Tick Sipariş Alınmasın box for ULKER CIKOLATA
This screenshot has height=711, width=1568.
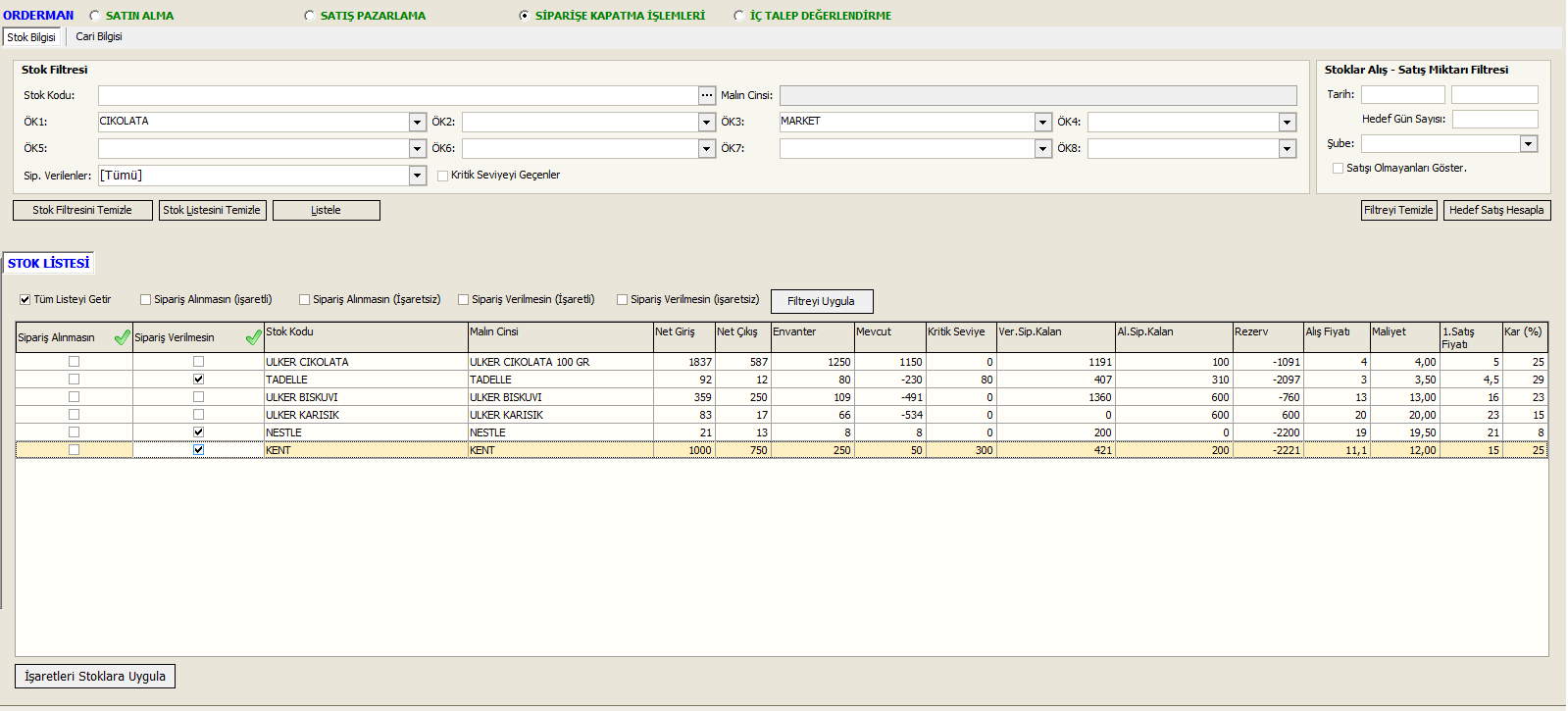tap(74, 362)
